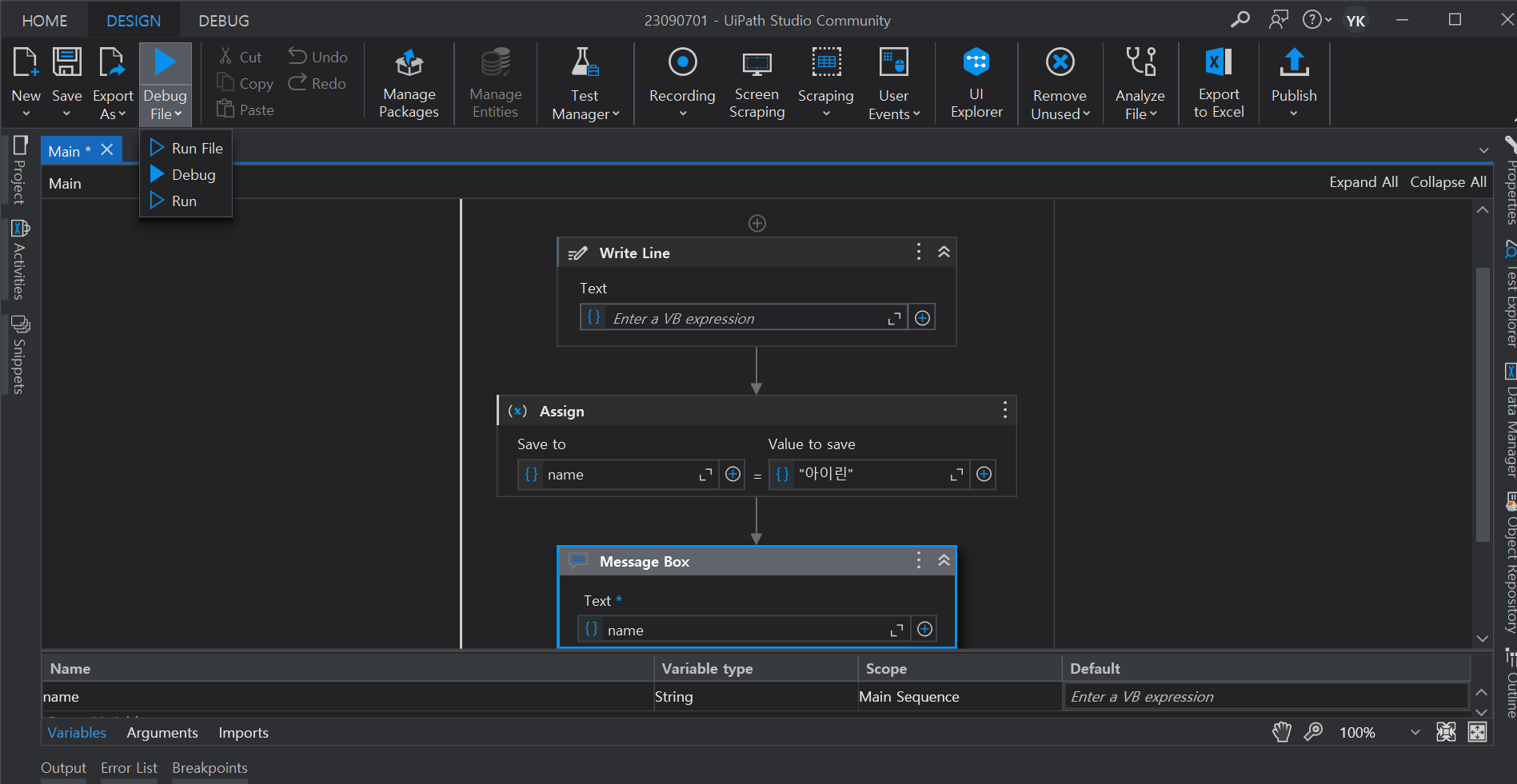Open the zoom percentage dropdown
The width and height of the screenshot is (1517, 784).
coord(1415,732)
